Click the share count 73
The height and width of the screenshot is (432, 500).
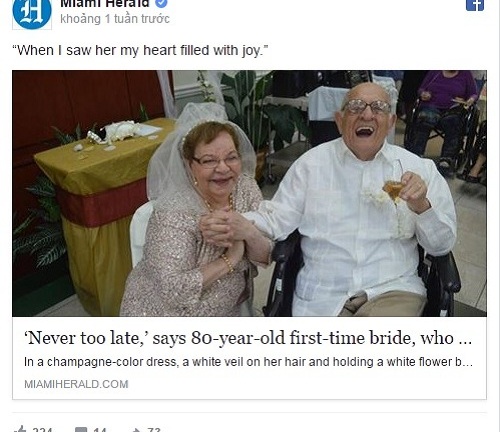coord(154,429)
